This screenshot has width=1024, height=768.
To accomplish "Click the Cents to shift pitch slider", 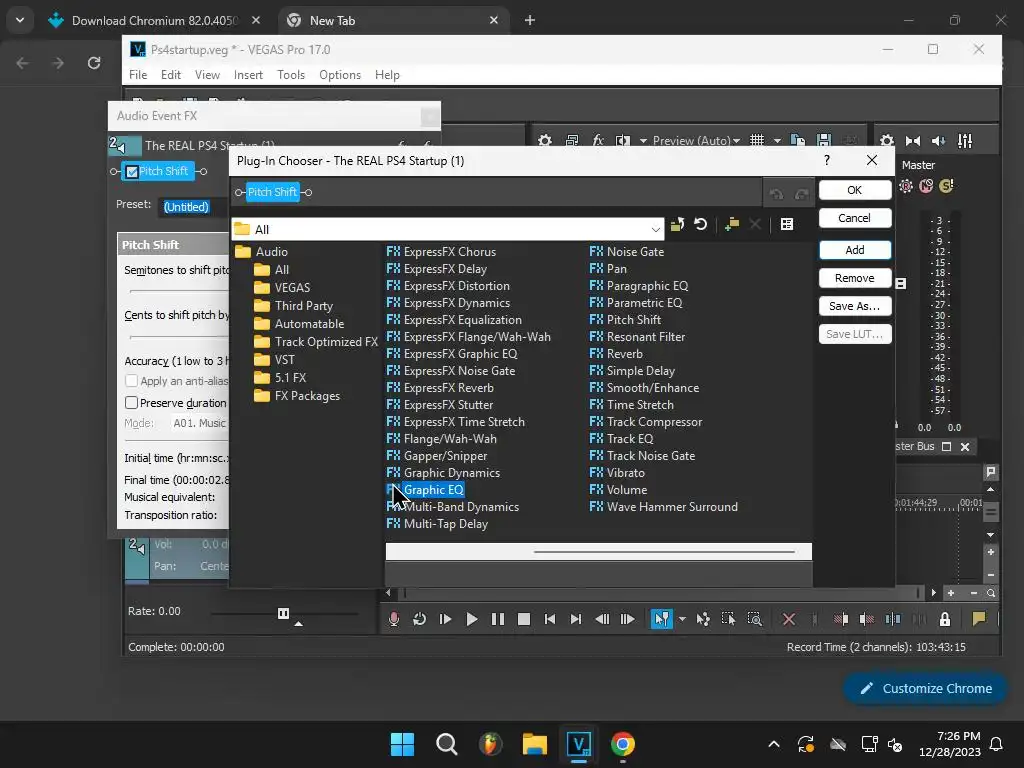I will click(179, 337).
